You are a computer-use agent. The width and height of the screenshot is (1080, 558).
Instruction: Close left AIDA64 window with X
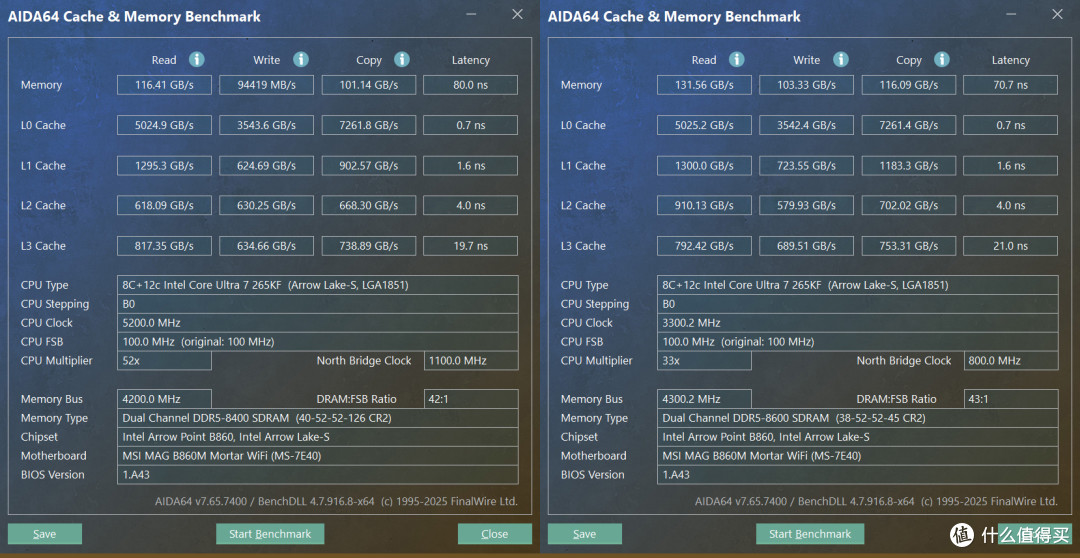pos(517,14)
